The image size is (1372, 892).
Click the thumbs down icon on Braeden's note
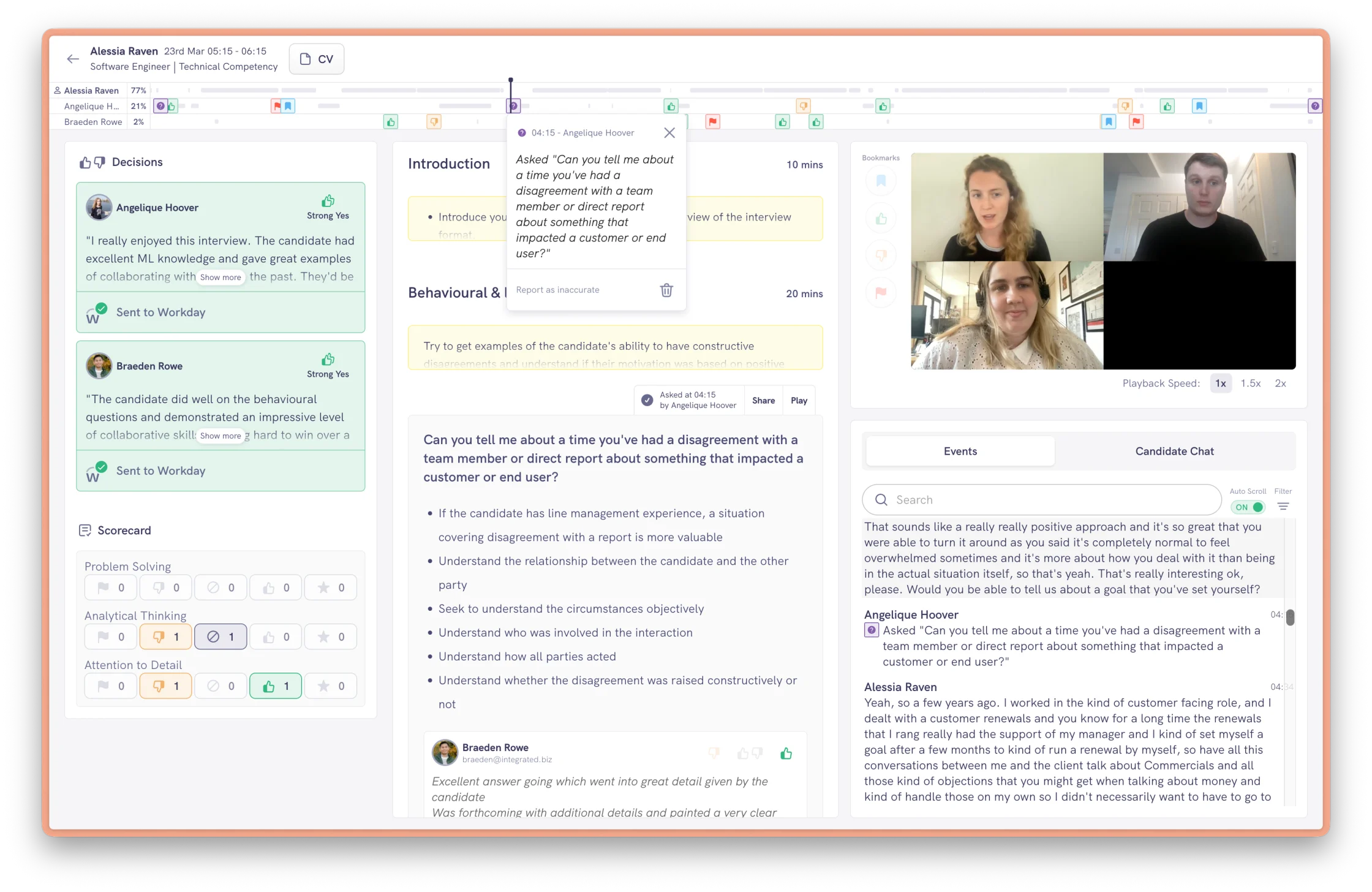(x=714, y=753)
